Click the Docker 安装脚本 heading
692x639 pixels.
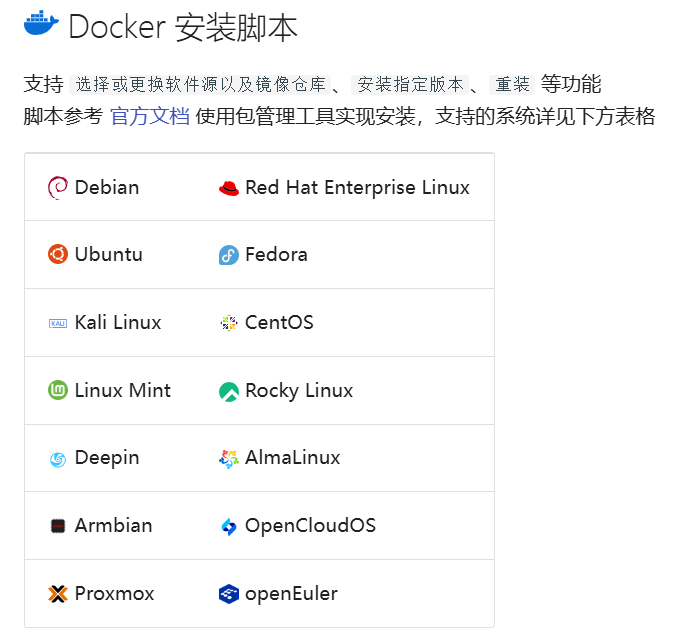coord(183,28)
